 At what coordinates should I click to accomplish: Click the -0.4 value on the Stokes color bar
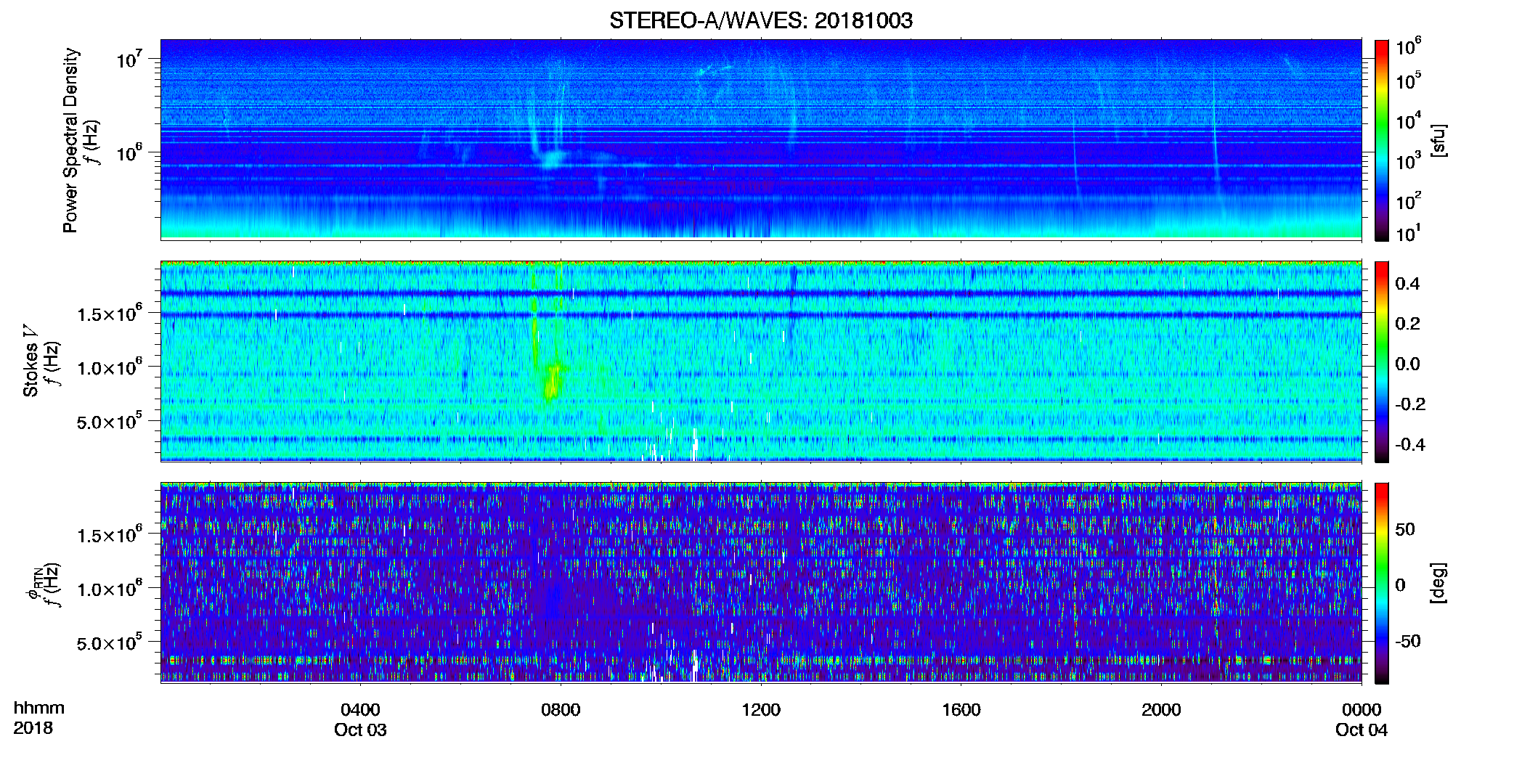(x=1410, y=444)
